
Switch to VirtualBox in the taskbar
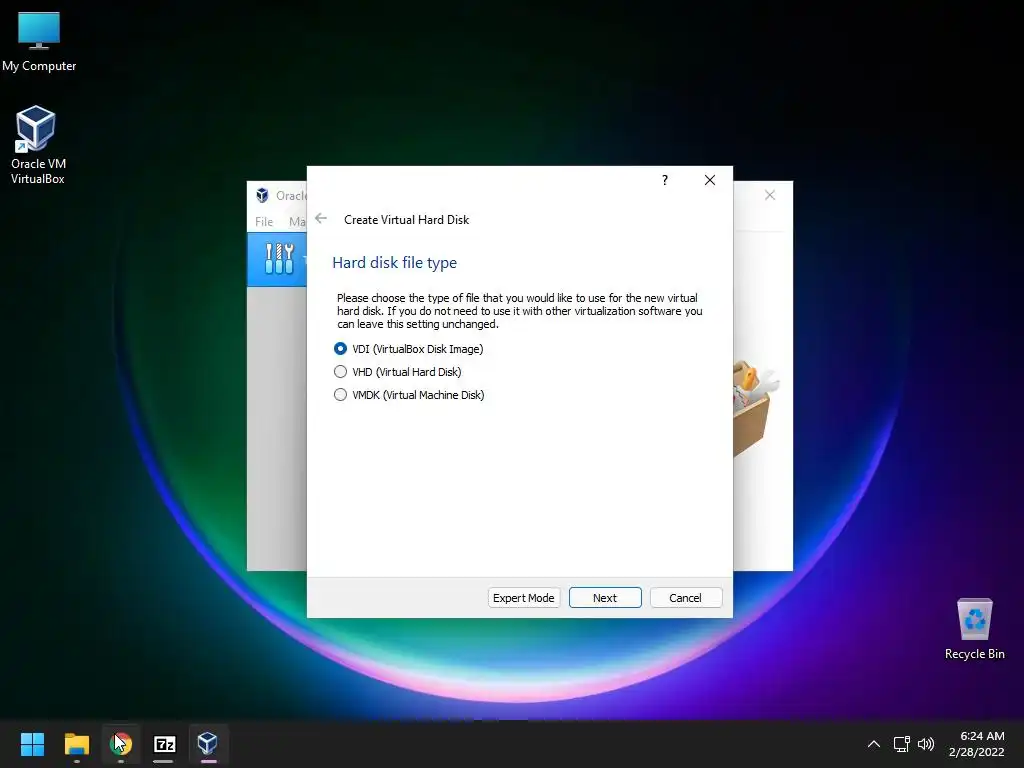[208, 744]
